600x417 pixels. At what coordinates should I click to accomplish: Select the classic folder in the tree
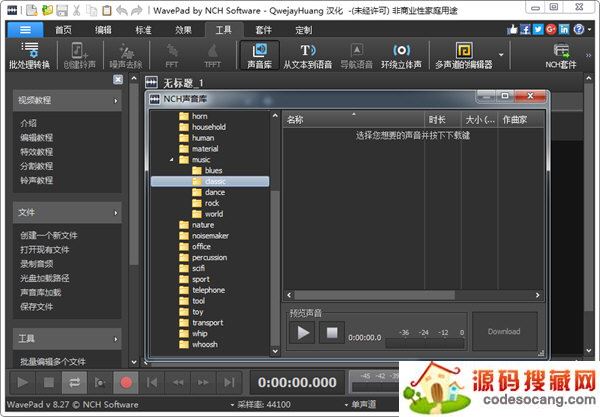(210, 181)
